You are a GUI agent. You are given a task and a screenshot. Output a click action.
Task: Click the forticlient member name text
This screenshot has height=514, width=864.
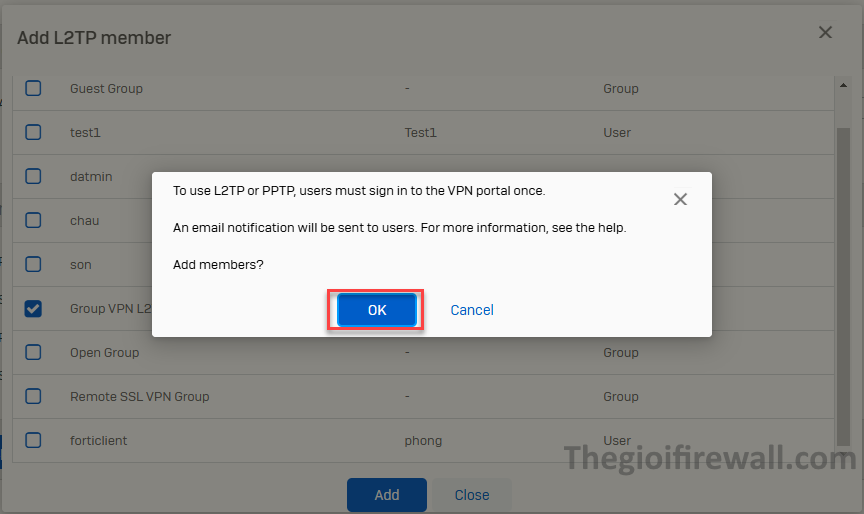pos(99,440)
